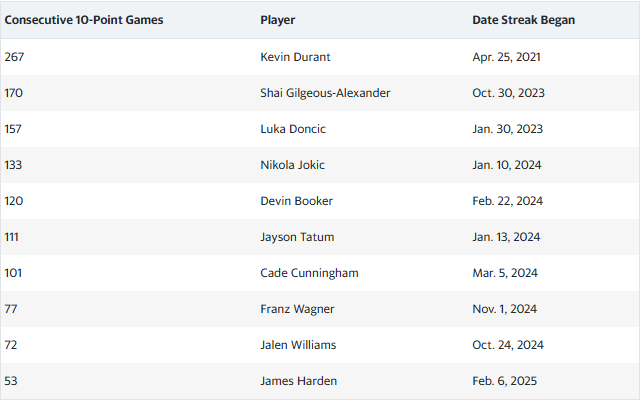Select Cade Cunningham in the table

309,273
